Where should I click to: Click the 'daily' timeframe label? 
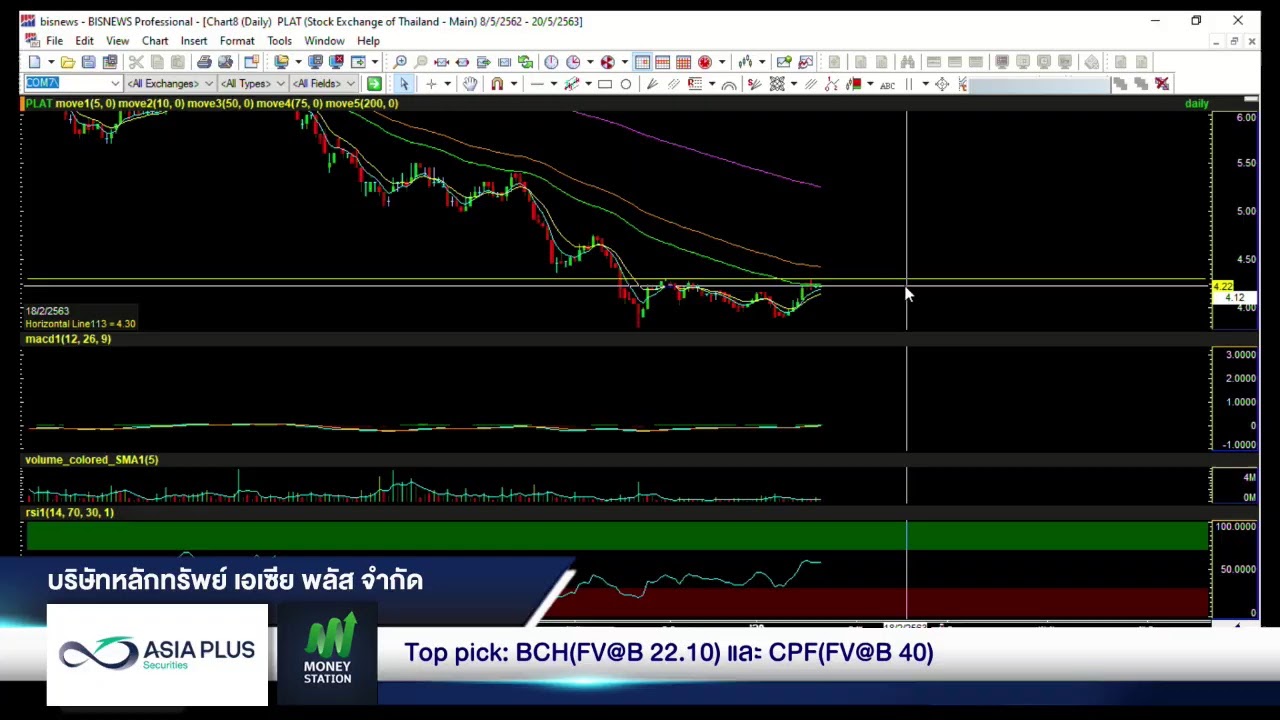coord(1197,104)
